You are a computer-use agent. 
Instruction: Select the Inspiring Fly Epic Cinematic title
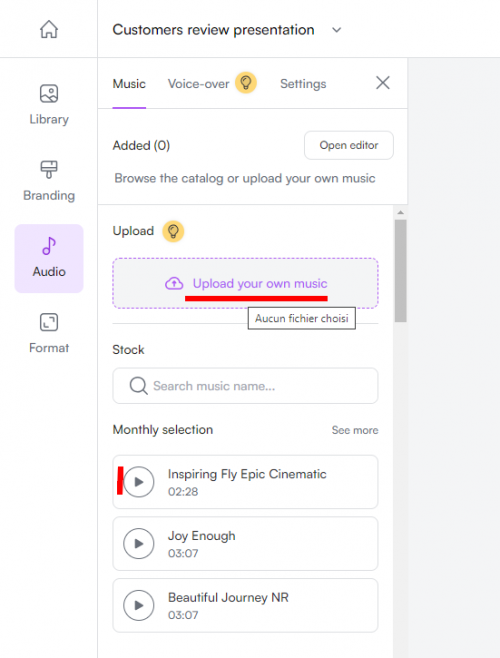click(247, 474)
